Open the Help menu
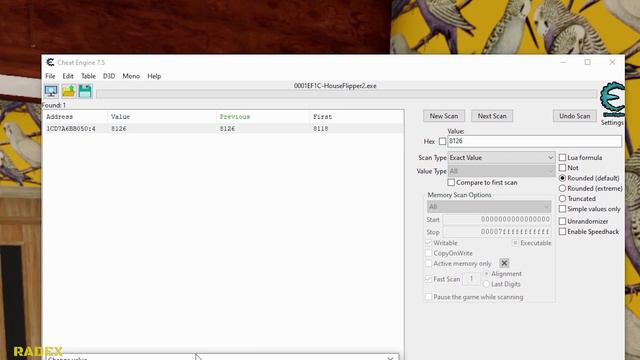640x360 pixels. [x=154, y=76]
